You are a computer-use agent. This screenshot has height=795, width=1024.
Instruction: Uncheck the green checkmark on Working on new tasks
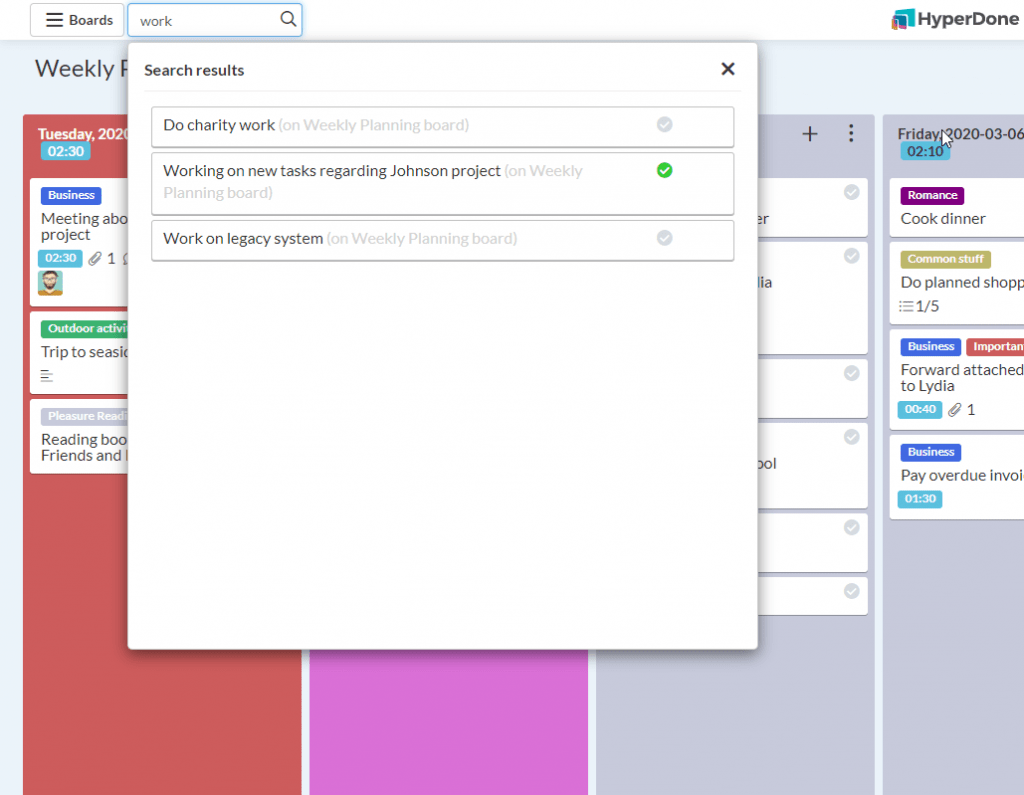(664, 171)
